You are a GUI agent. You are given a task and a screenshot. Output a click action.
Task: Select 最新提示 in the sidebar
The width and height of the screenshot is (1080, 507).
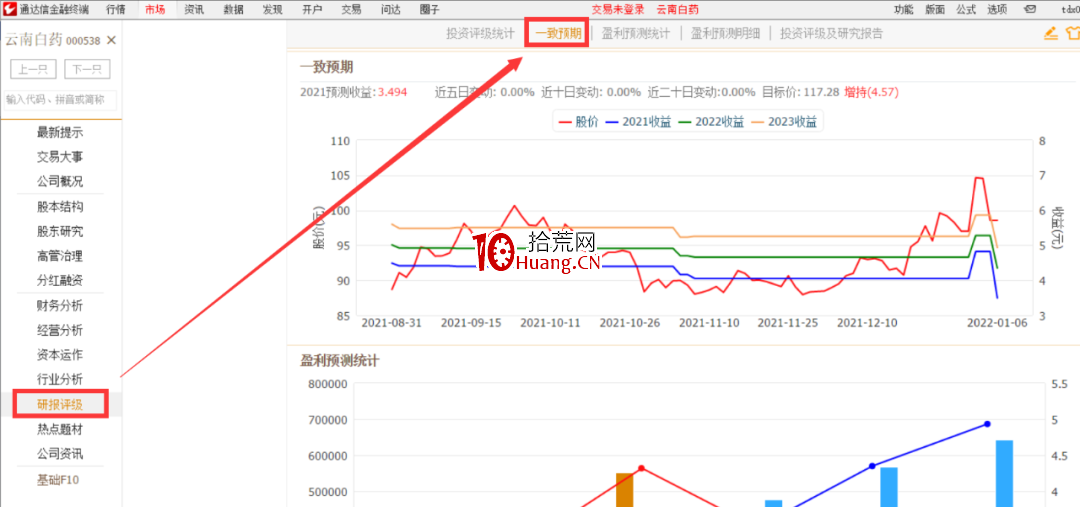coord(60,132)
